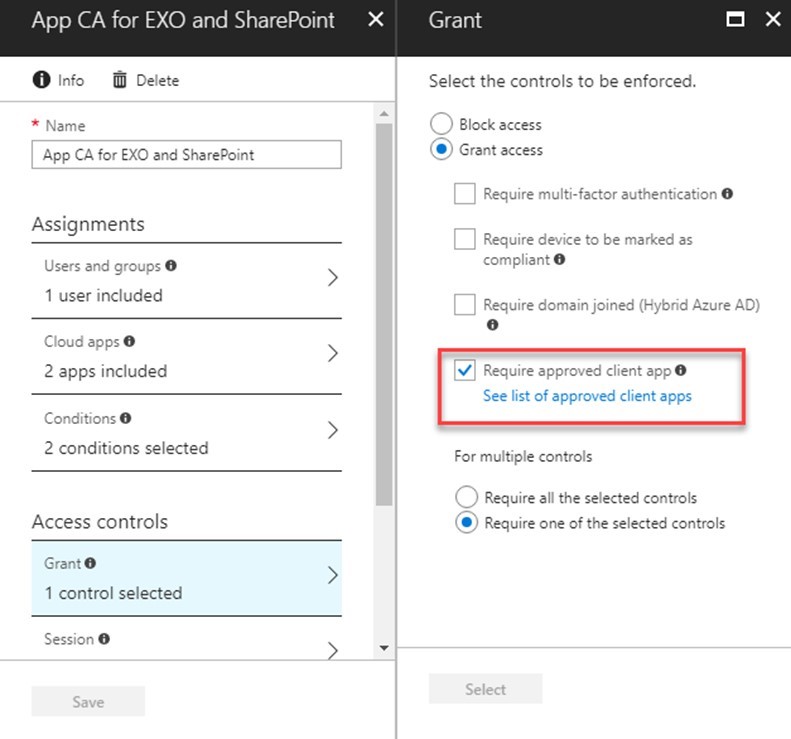This screenshot has height=739, width=791.
Task: Close the App CA for EXO and SharePoint blade
Action: click(376, 20)
